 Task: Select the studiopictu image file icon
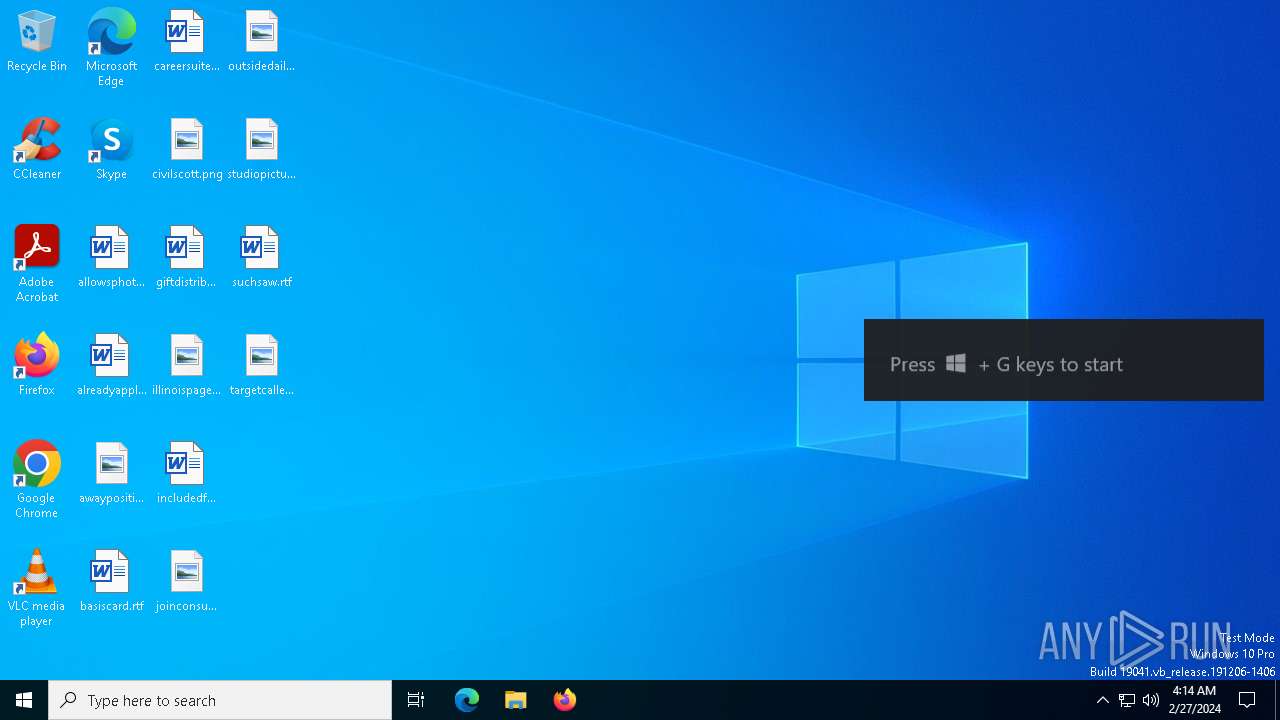[x=261, y=150]
